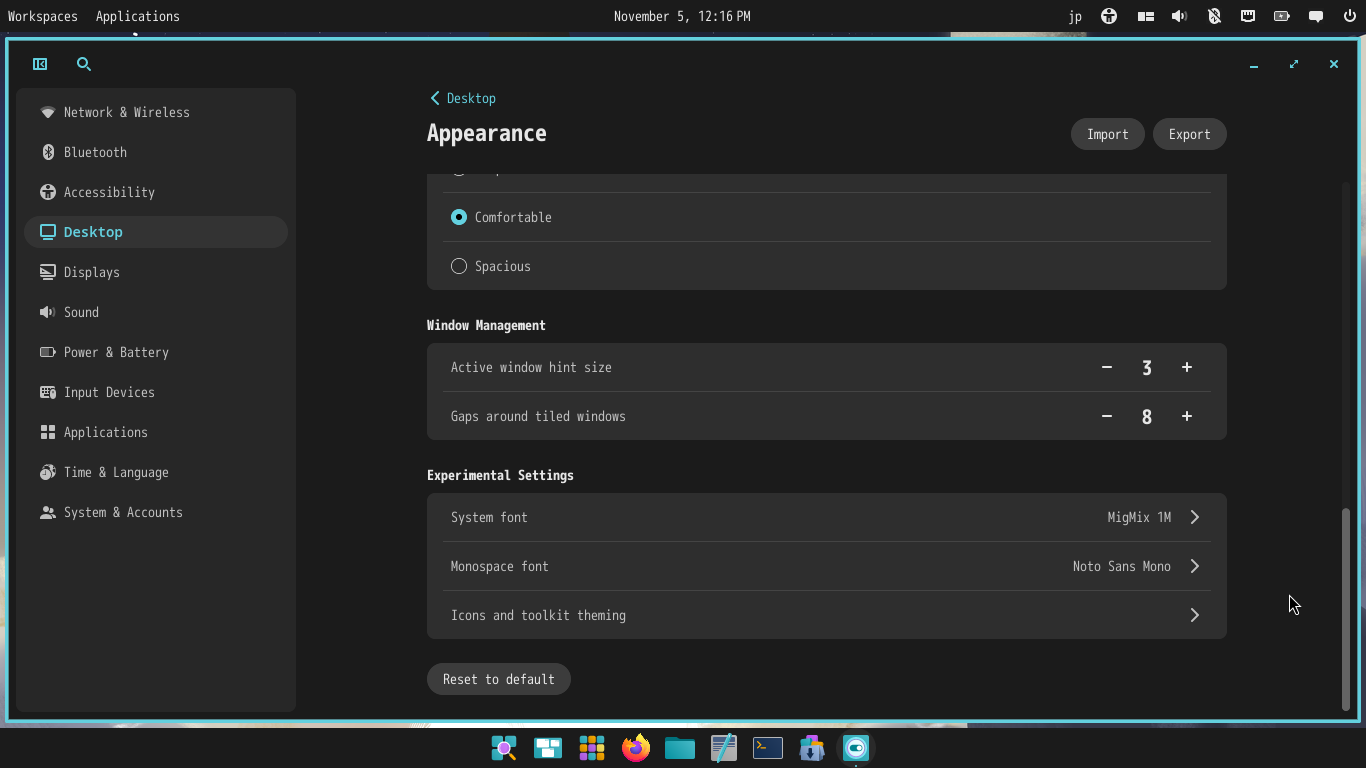Image resolution: width=1366 pixels, height=768 pixels.
Task: Open the Files folder icon in dock
Action: pyautogui.click(x=680, y=748)
